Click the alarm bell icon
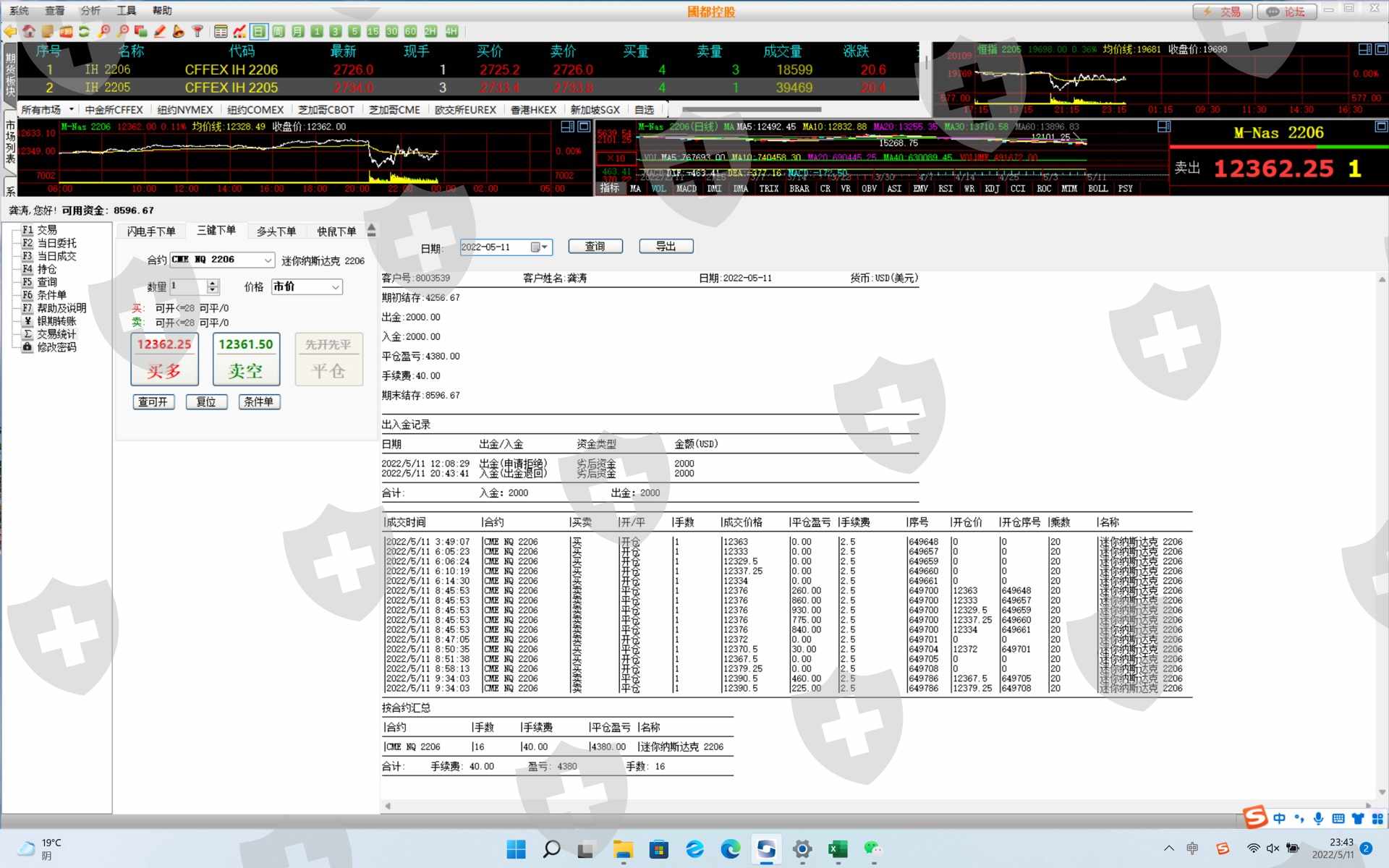 [x=178, y=31]
